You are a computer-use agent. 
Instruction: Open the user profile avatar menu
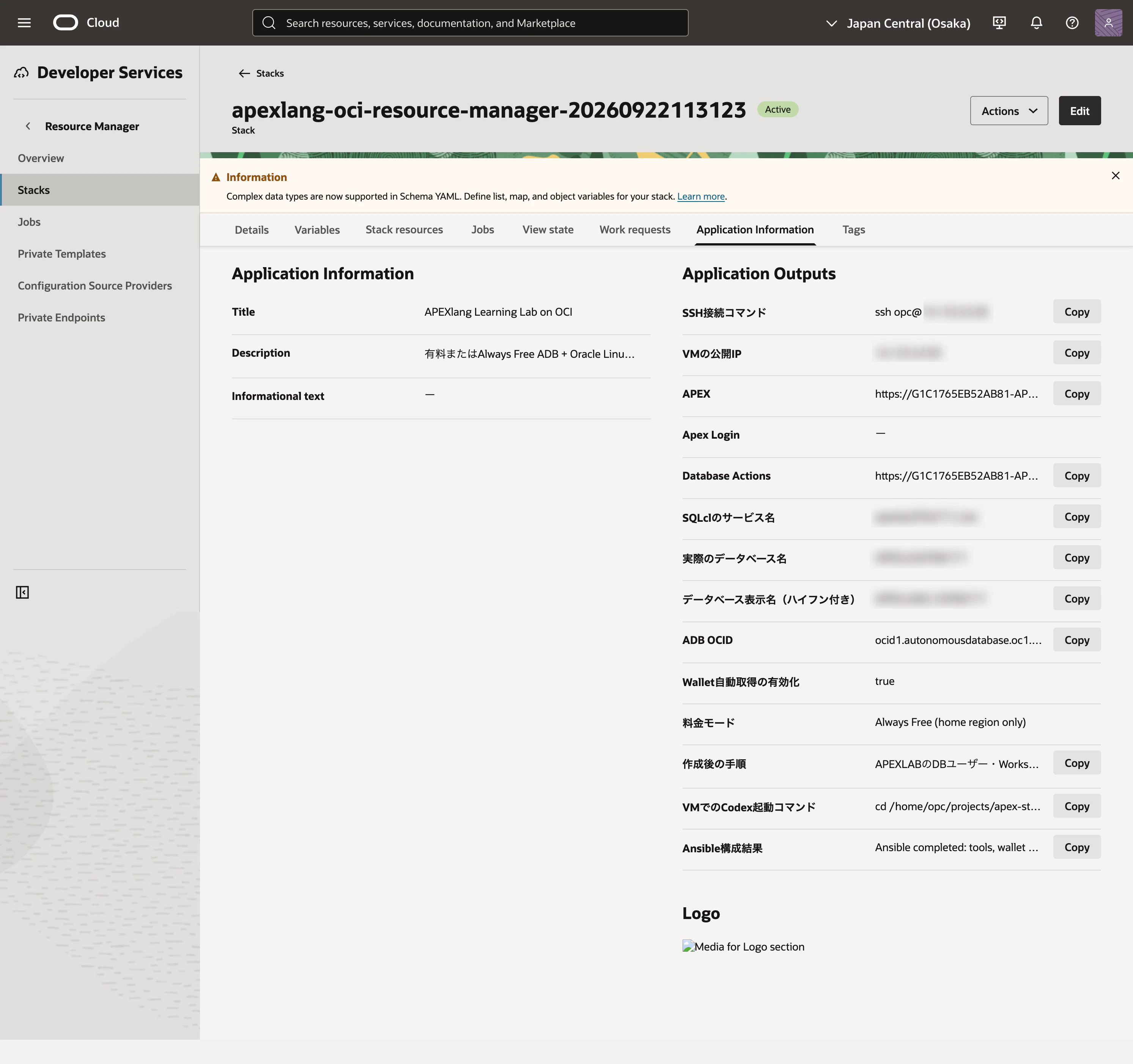point(1108,23)
